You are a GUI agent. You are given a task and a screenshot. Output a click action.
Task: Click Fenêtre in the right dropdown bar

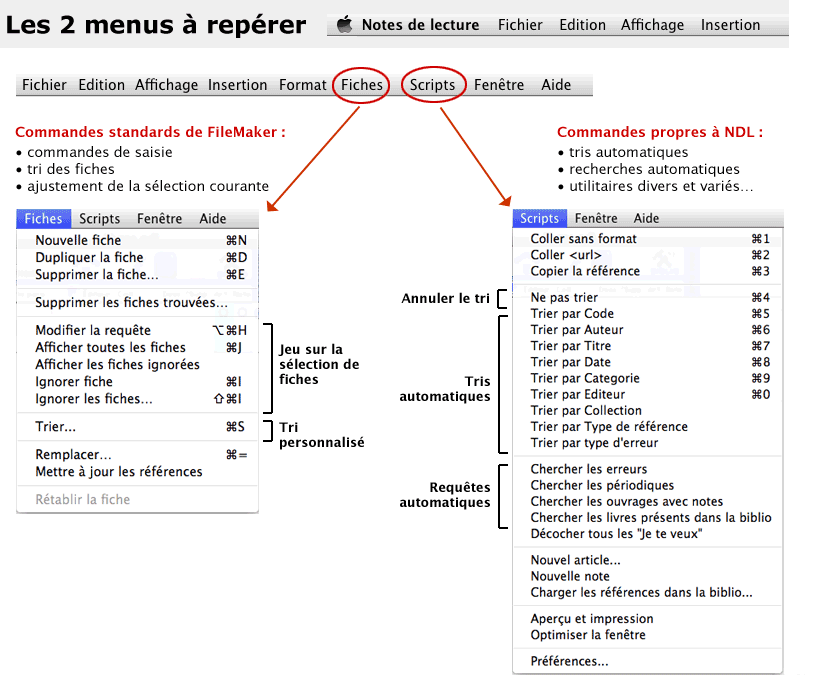(596, 218)
